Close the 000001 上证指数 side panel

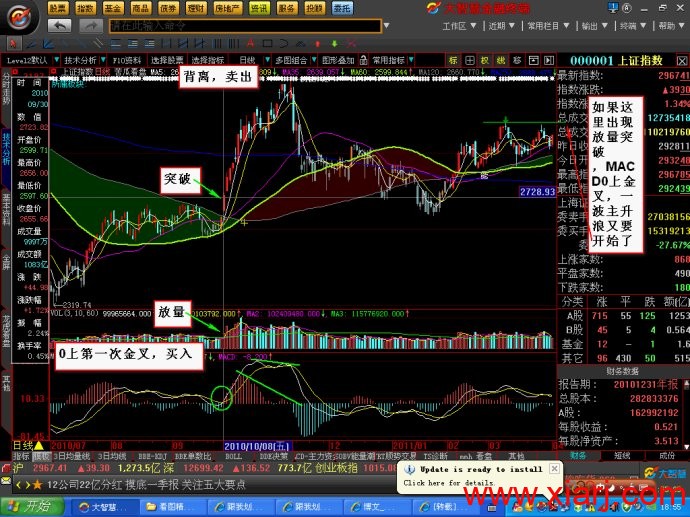[x=682, y=61]
